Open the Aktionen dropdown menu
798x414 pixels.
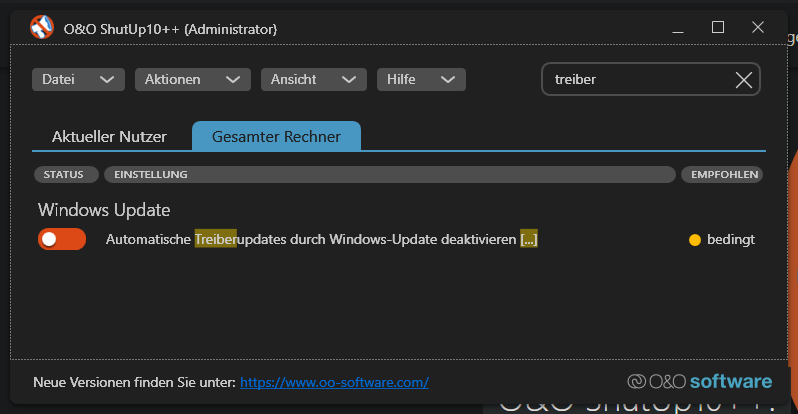point(193,79)
